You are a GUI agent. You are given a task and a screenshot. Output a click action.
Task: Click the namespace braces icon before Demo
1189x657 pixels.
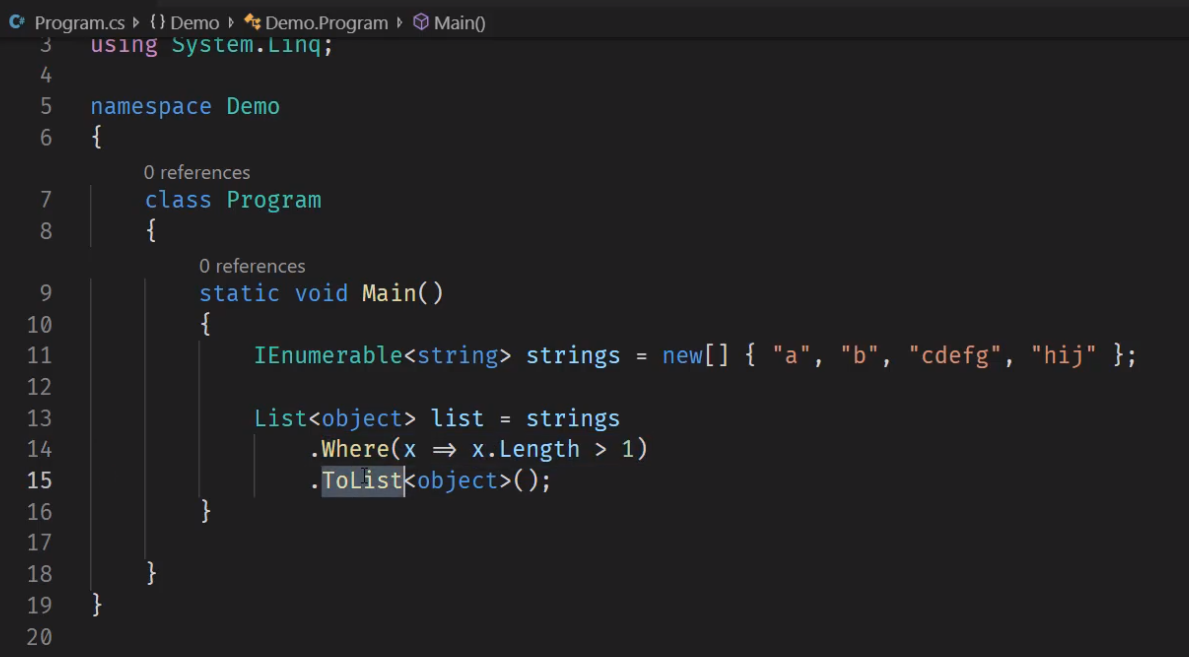[157, 22]
